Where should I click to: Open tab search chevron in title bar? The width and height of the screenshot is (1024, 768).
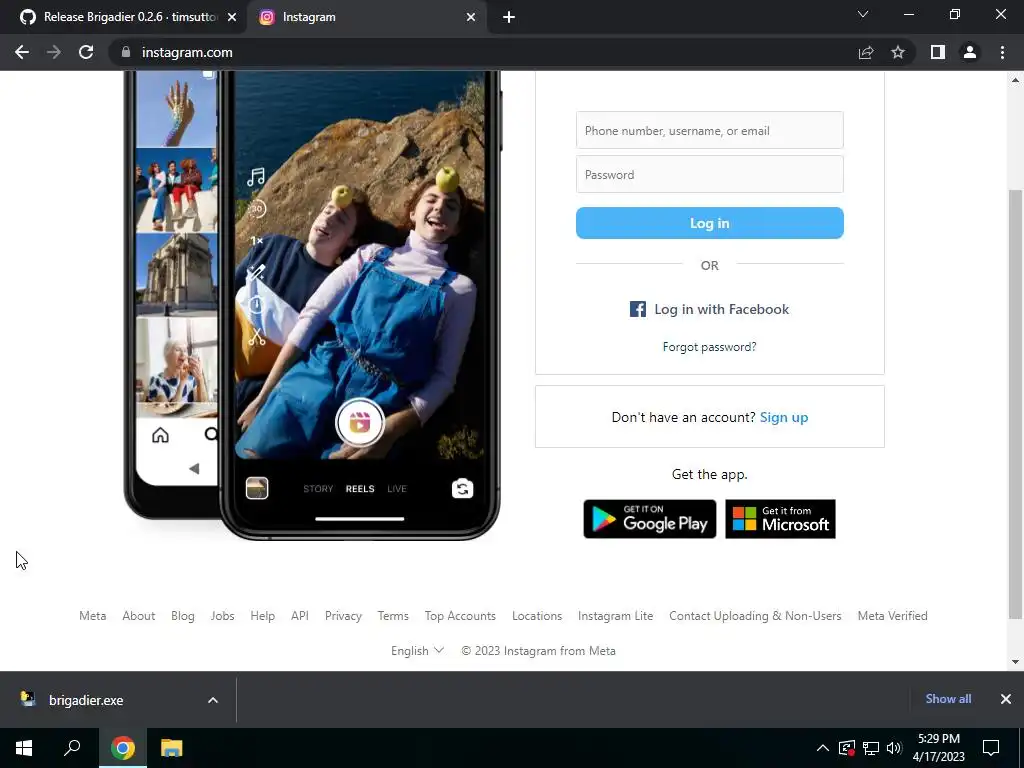[863, 14]
